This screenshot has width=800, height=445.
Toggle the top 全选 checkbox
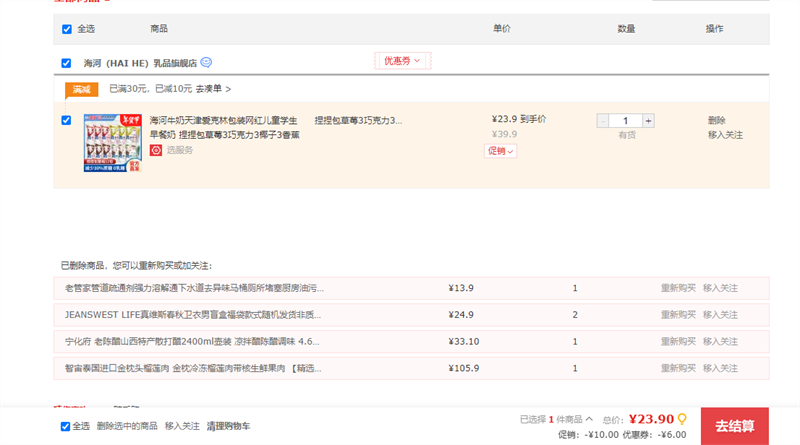(67, 29)
